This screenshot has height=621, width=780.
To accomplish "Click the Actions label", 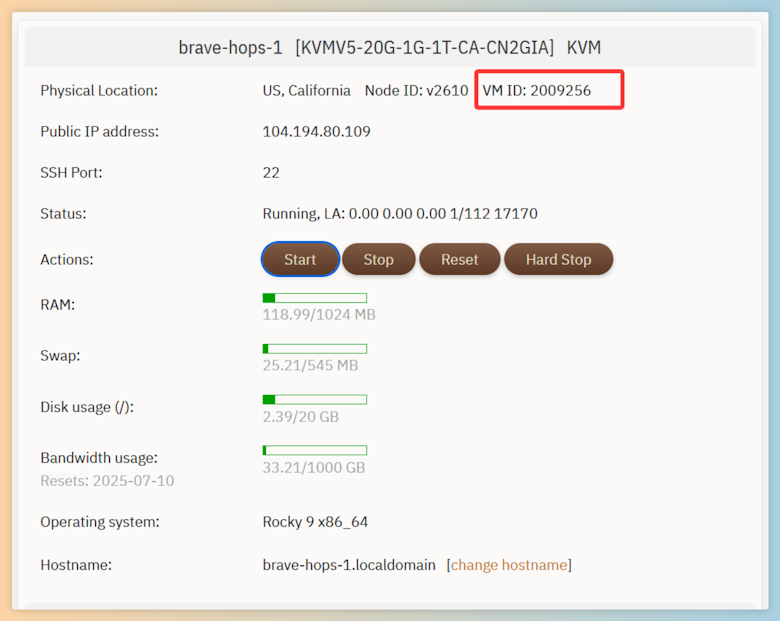I will click(x=67, y=259).
